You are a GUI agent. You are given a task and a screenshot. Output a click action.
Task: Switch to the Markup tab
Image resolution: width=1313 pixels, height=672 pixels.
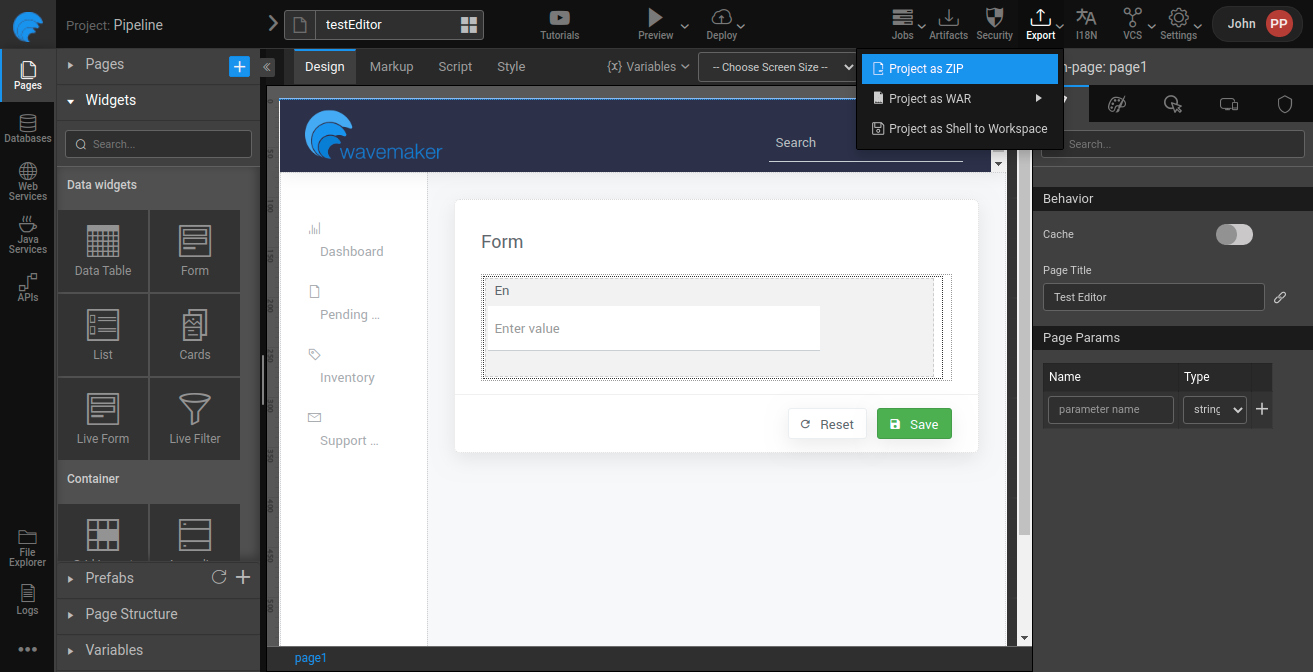click(391, 67)
